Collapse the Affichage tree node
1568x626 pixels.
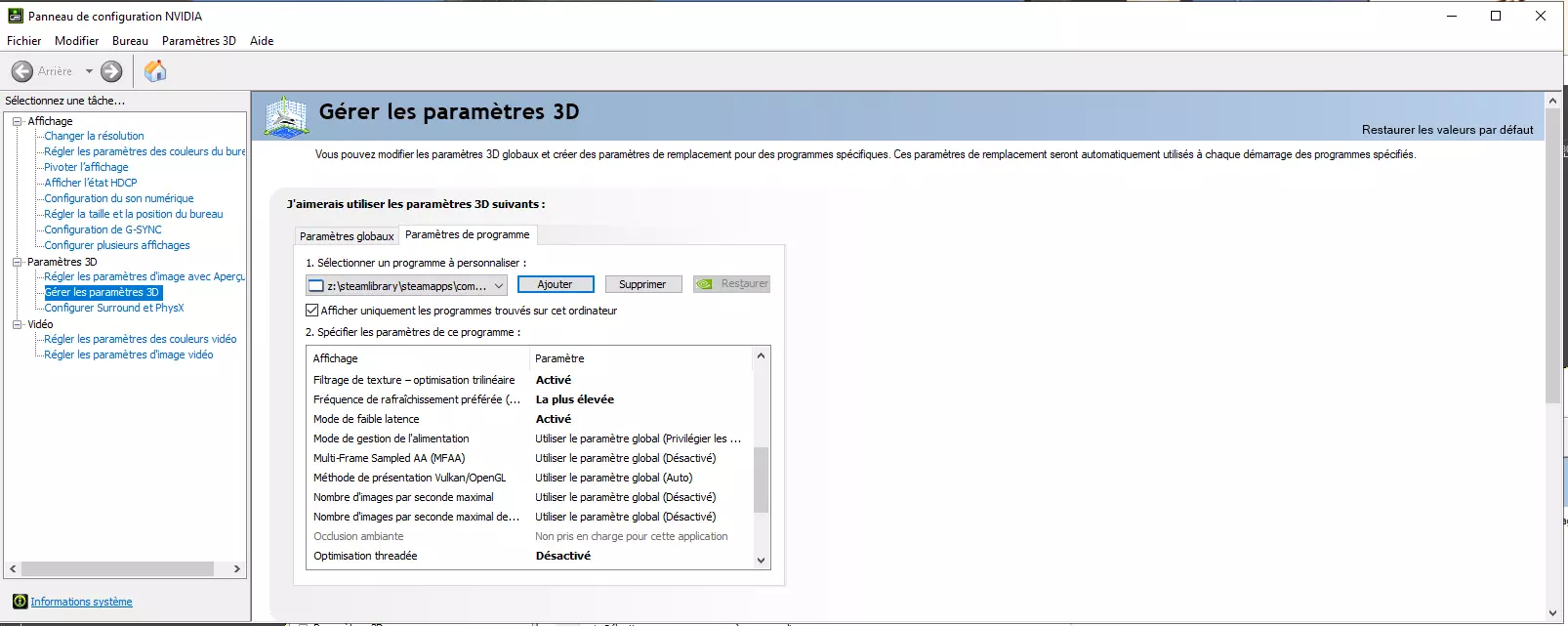click(17, 121)
